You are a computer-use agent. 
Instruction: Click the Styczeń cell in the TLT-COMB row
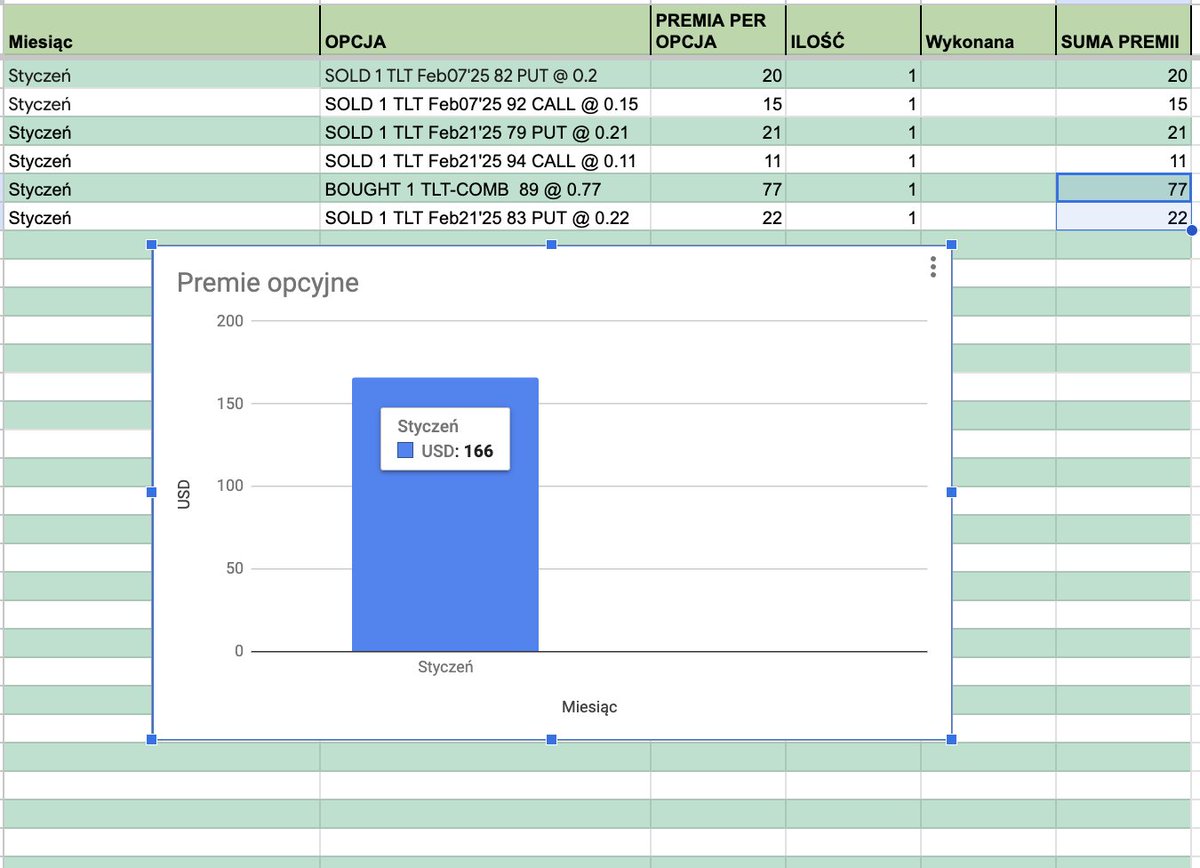click(160, 188)
